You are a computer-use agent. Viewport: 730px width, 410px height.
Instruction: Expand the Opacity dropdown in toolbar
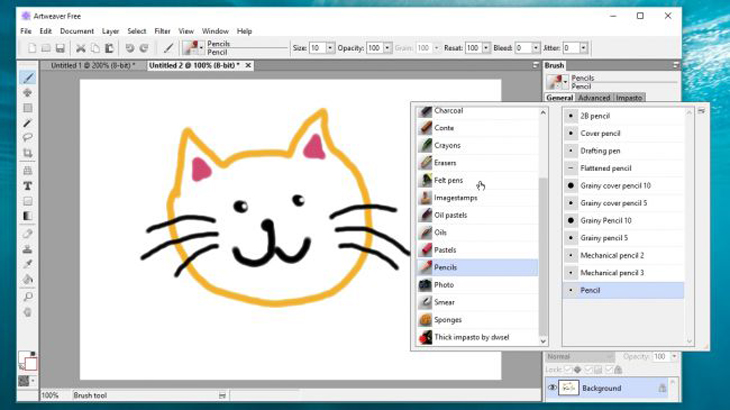[387, 48]
